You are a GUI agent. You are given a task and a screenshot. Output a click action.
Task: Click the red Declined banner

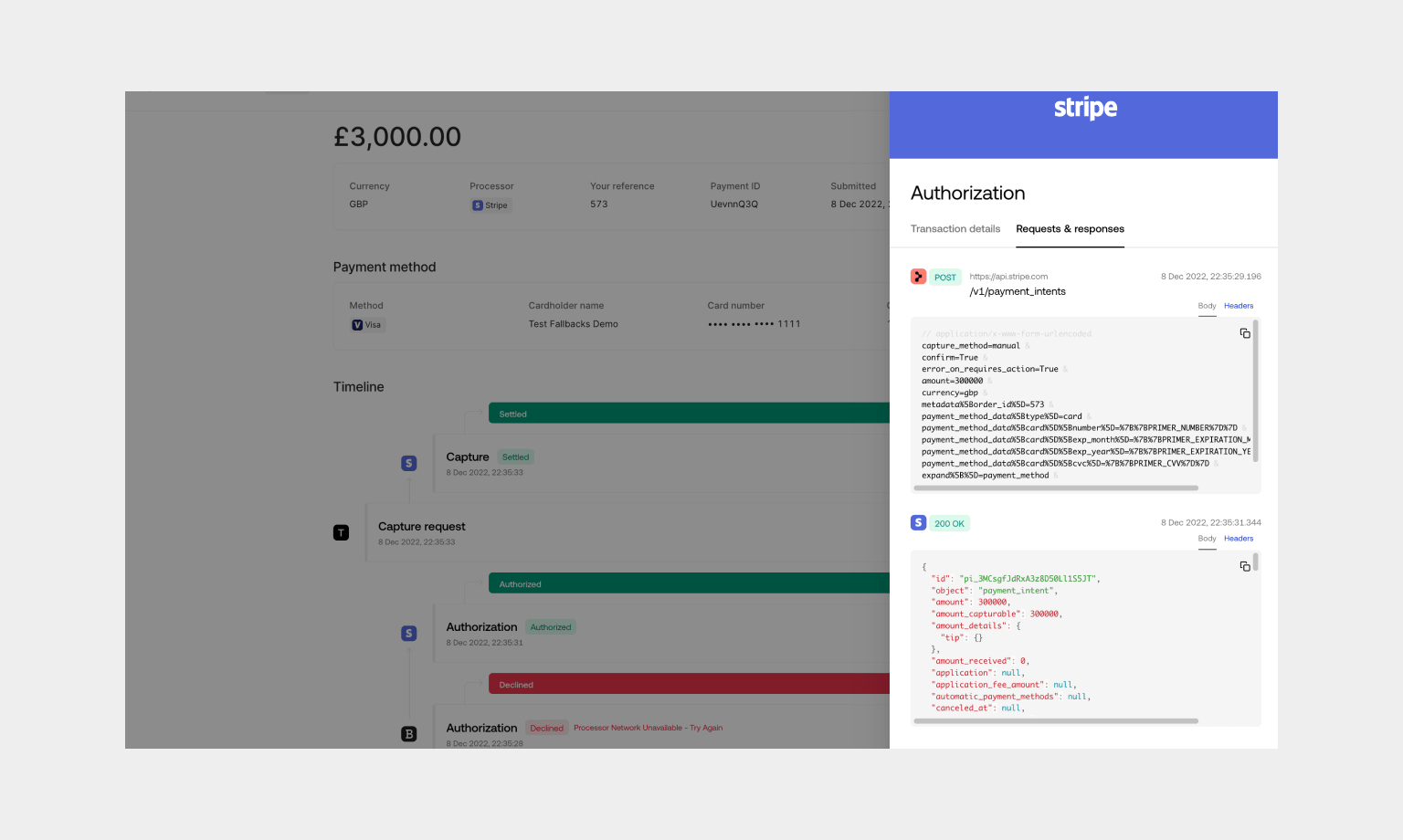(689, 684)
